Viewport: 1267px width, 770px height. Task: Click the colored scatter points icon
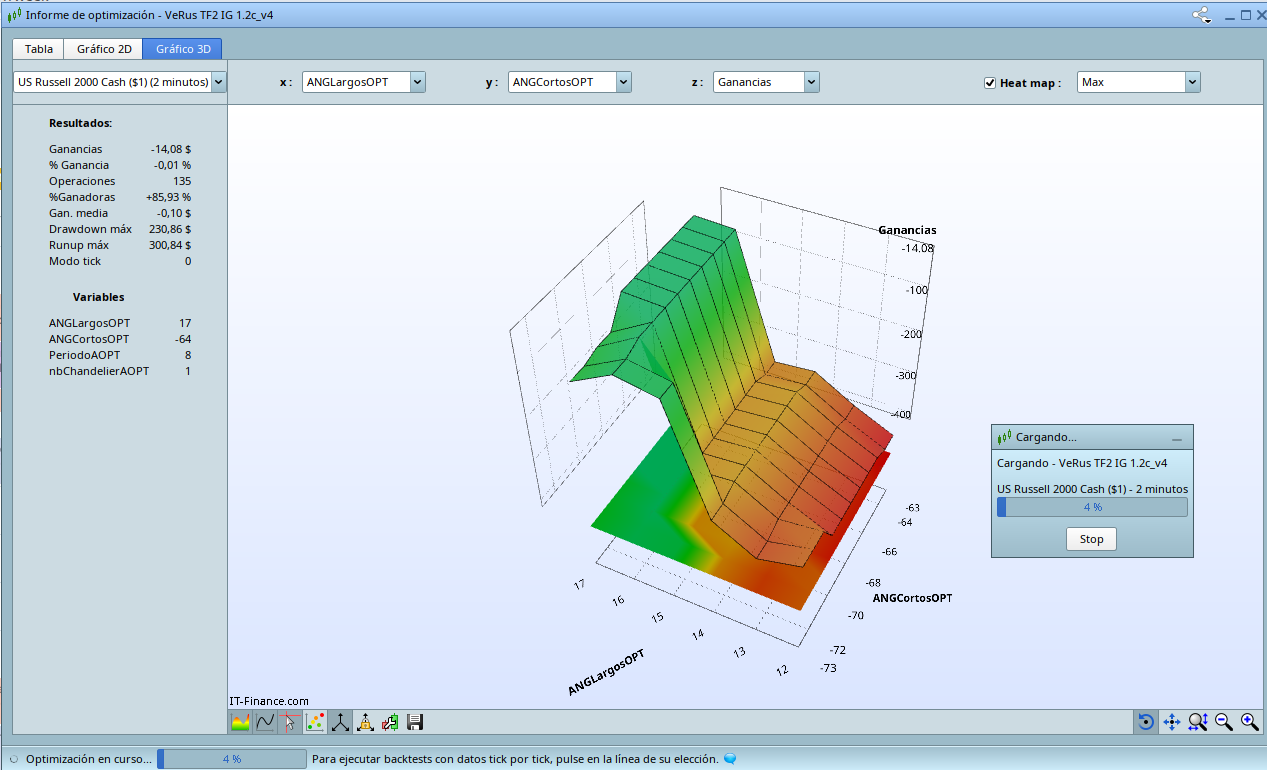coord(315,721)
